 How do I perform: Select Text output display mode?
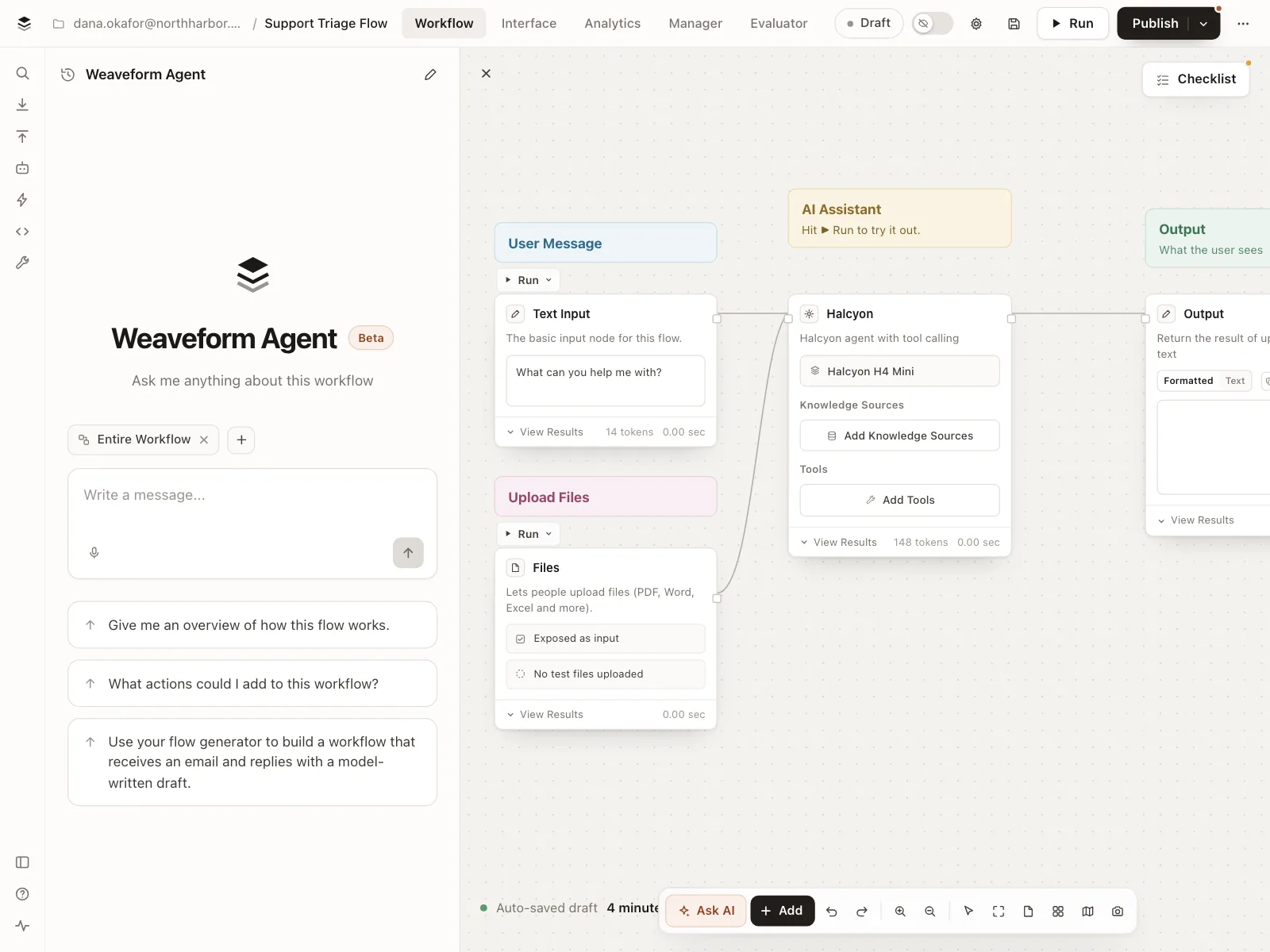coord(1235,381)
